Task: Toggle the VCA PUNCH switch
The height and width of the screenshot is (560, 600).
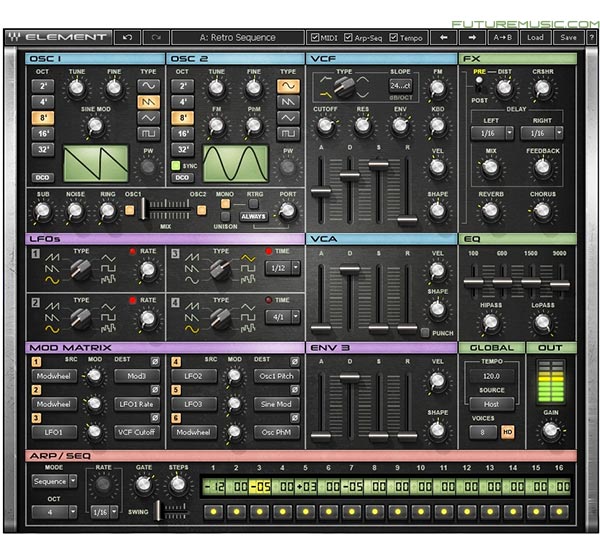Action: (425, 333)
